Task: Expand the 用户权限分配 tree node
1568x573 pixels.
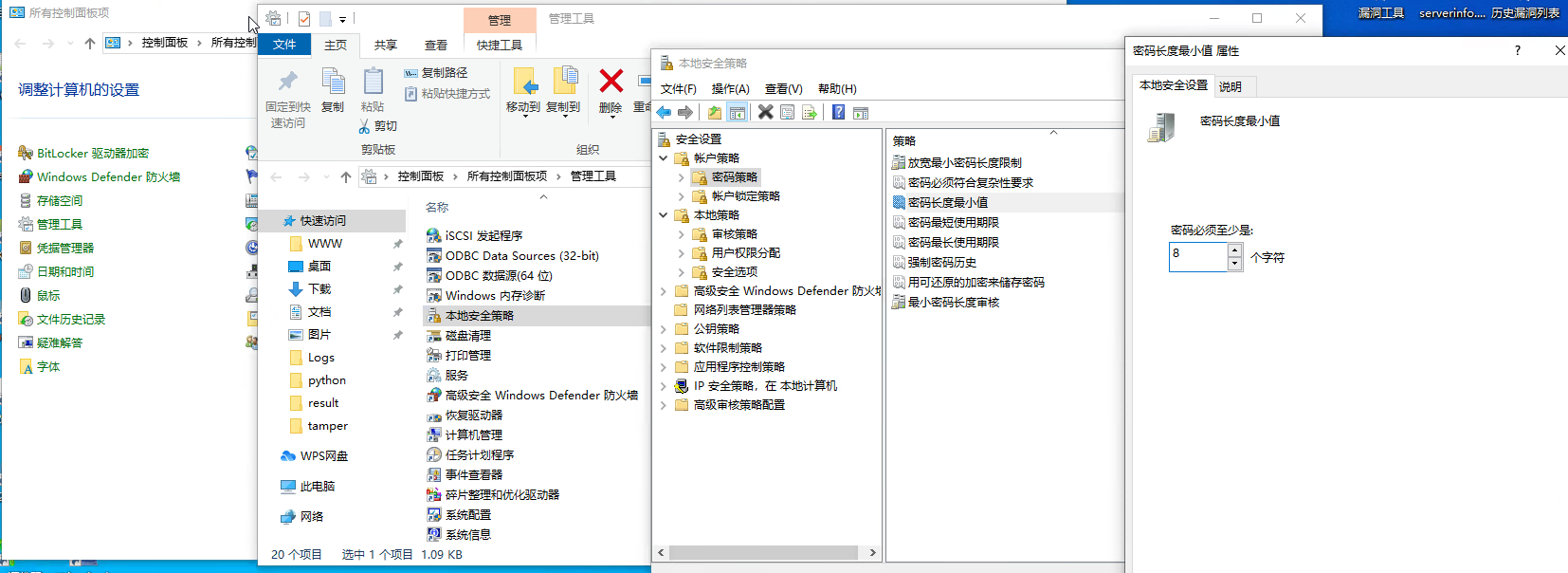Action: pos(681,253)
